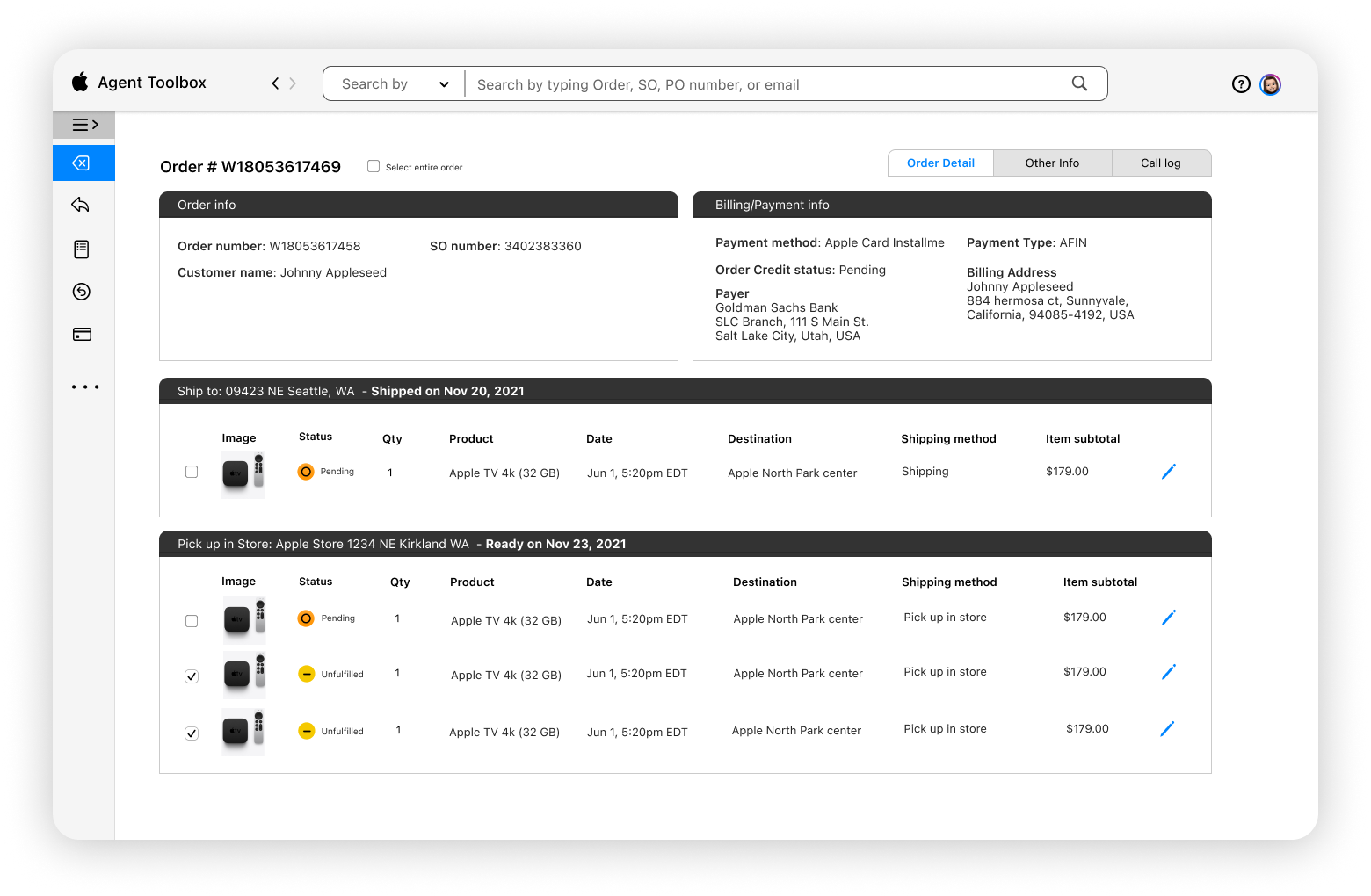Open the payment card tool in sidebar

click(x=82, y=334)
